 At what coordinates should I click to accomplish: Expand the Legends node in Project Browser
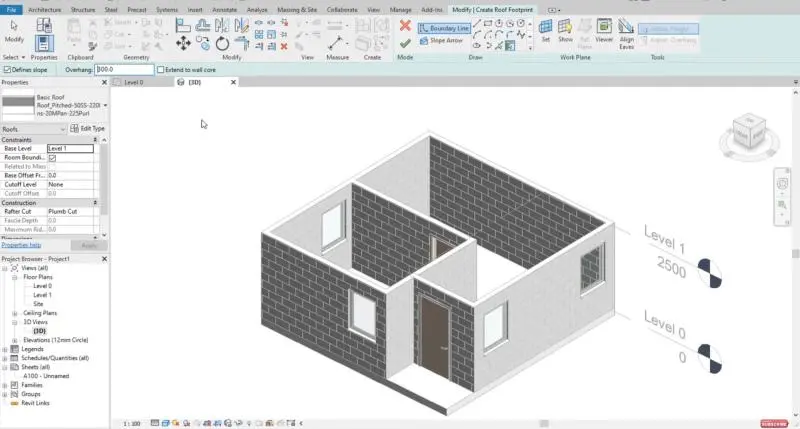click(x=5, y=348)
